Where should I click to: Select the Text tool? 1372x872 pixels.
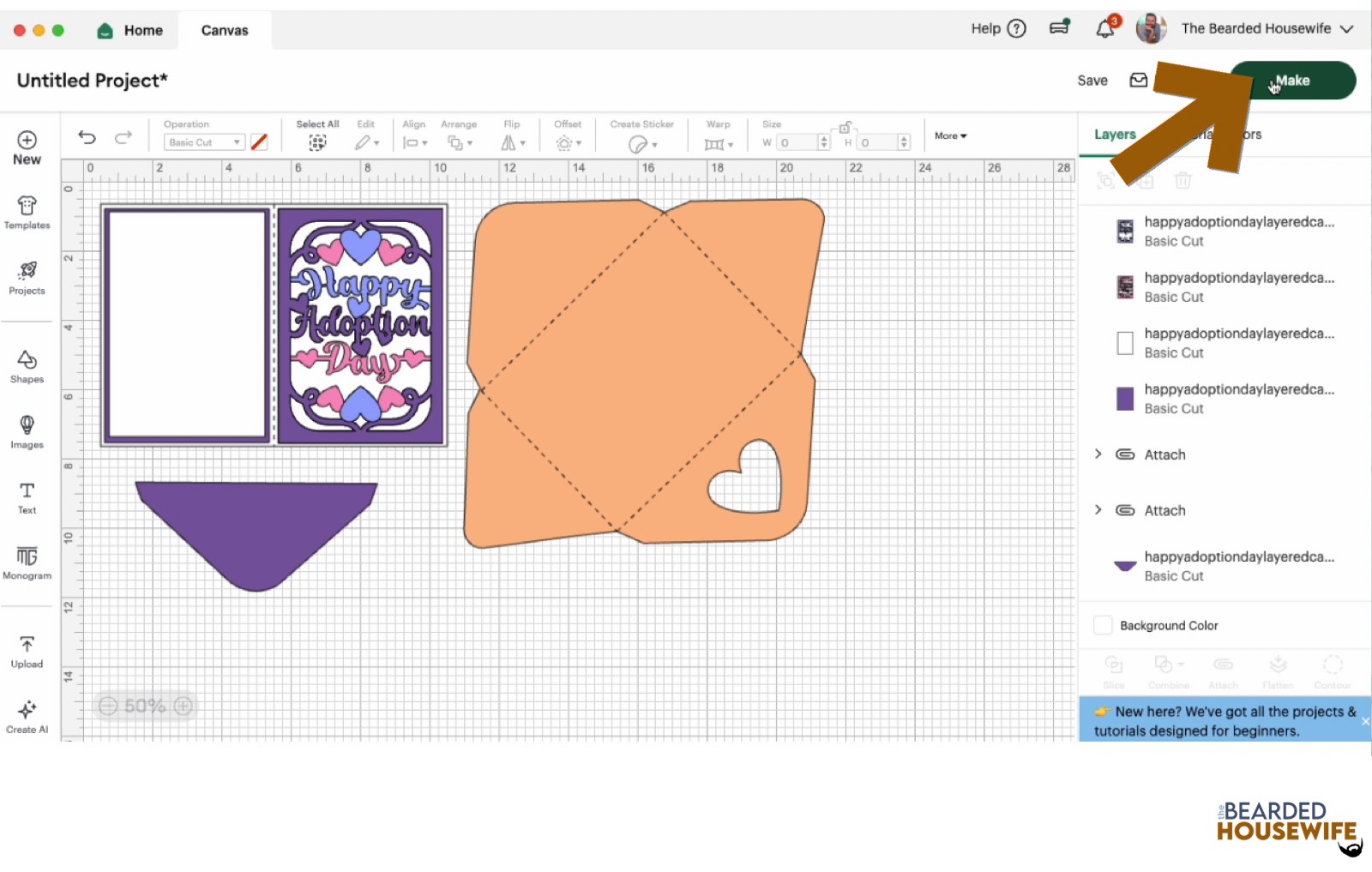coord(27,496)
